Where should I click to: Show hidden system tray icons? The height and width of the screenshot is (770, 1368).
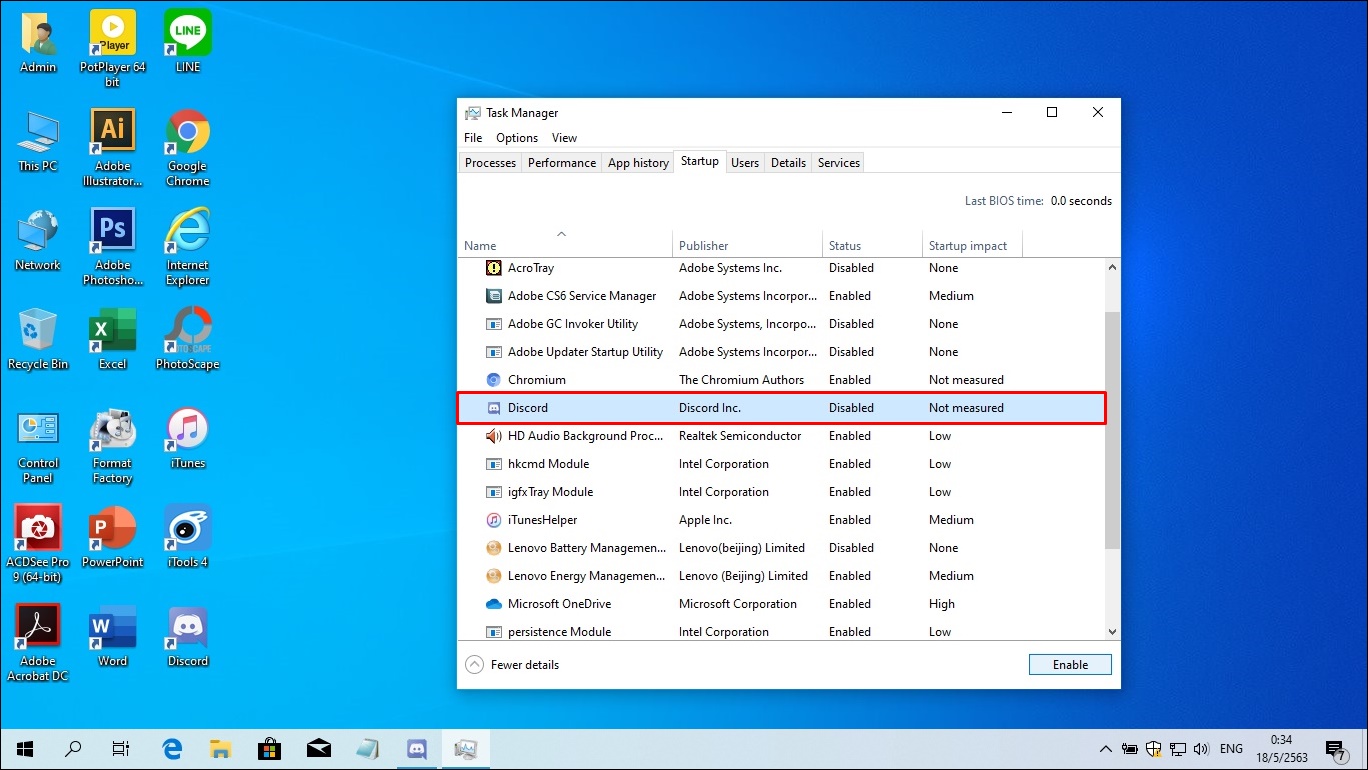pyautogui.click(x=1105, y=749)
